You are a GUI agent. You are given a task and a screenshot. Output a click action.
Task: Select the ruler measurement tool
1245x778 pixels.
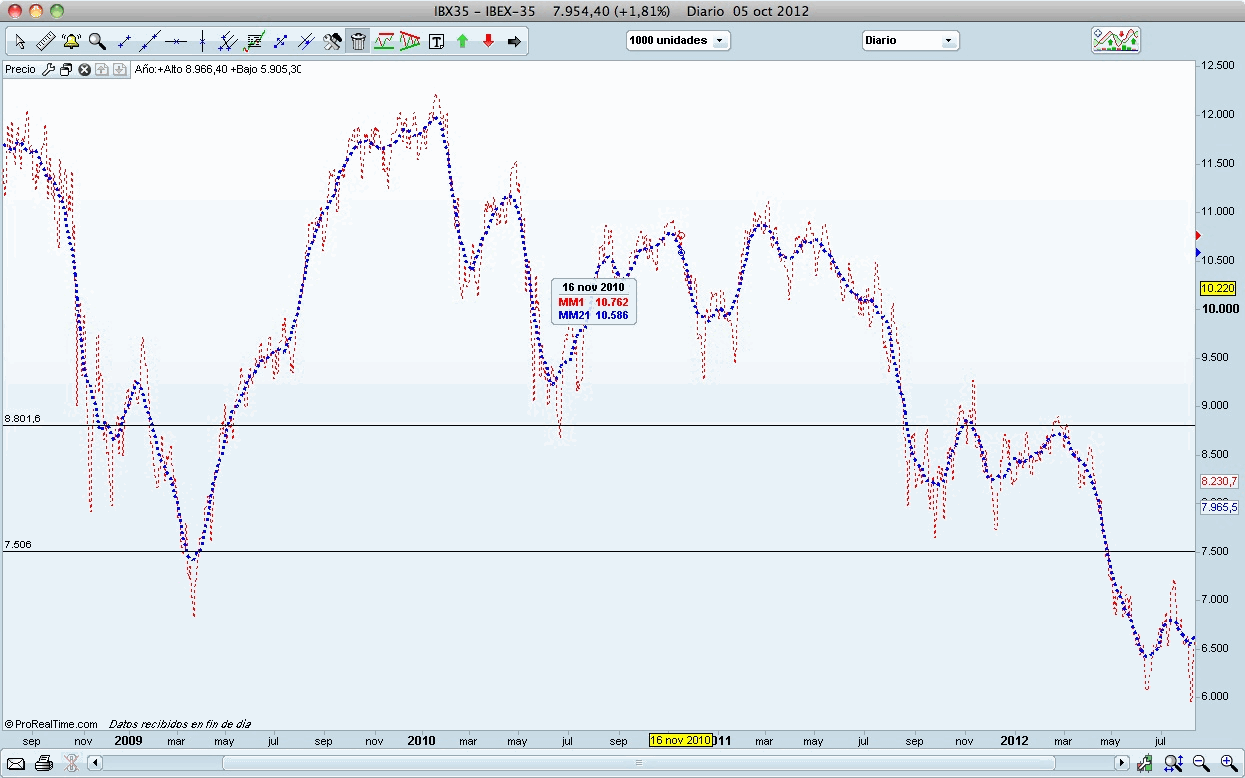coord(46,41)
